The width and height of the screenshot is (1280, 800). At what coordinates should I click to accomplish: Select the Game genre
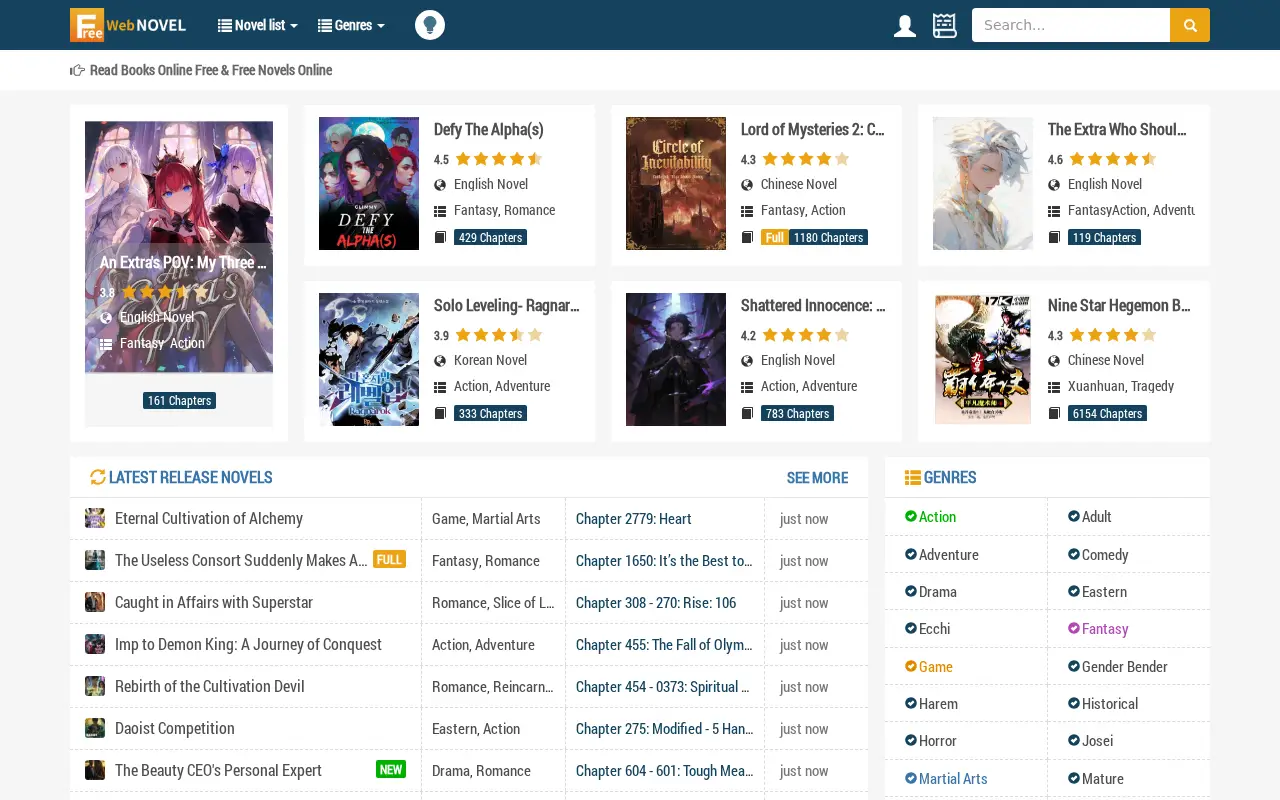[x=929, y=666]
